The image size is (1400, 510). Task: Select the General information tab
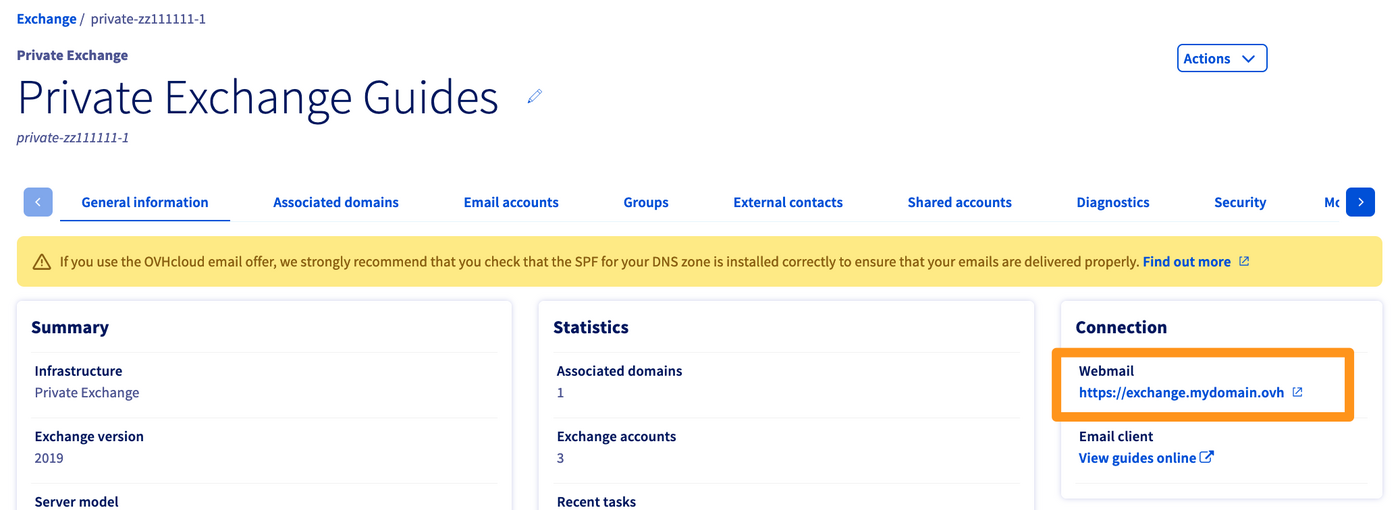(145, 202)
